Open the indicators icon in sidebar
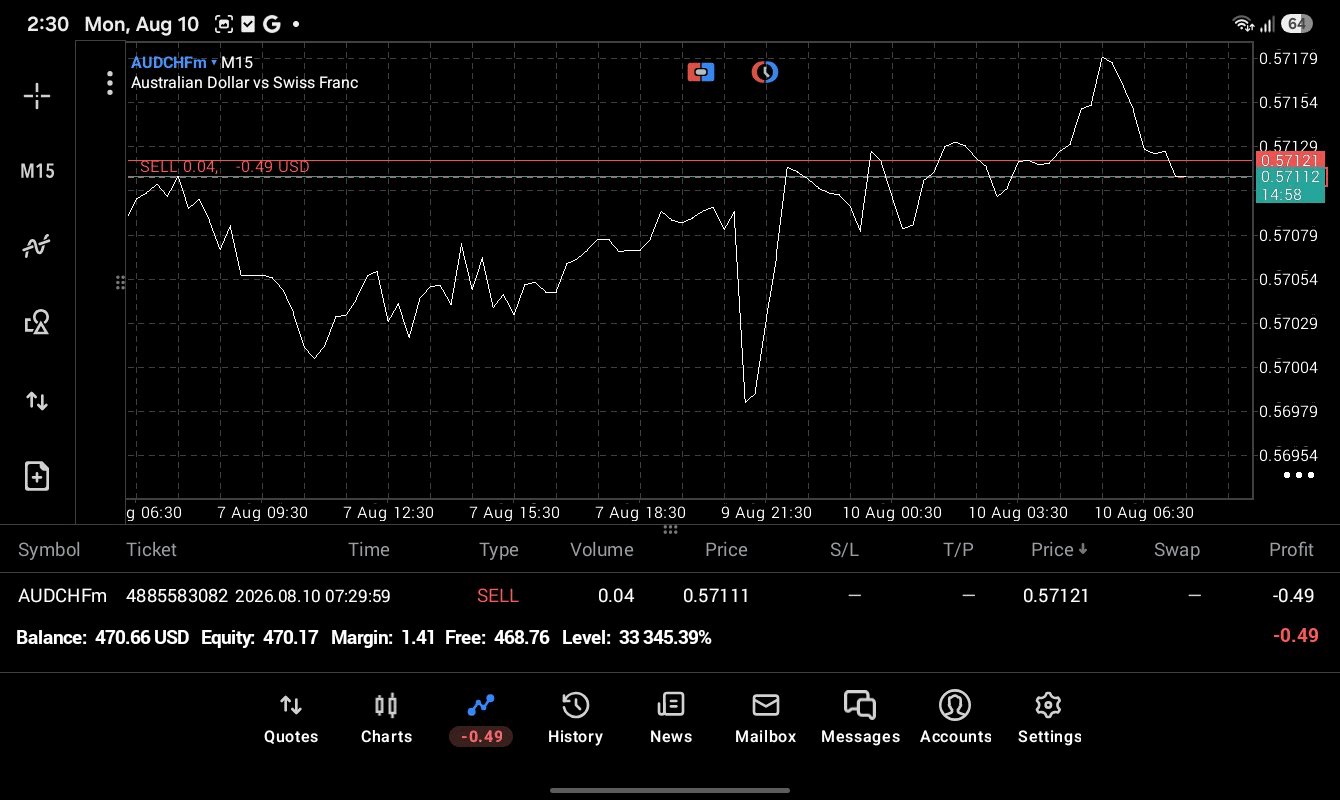Image resolution: width=1340 pixels, height=800 pixels. [37, 246]
